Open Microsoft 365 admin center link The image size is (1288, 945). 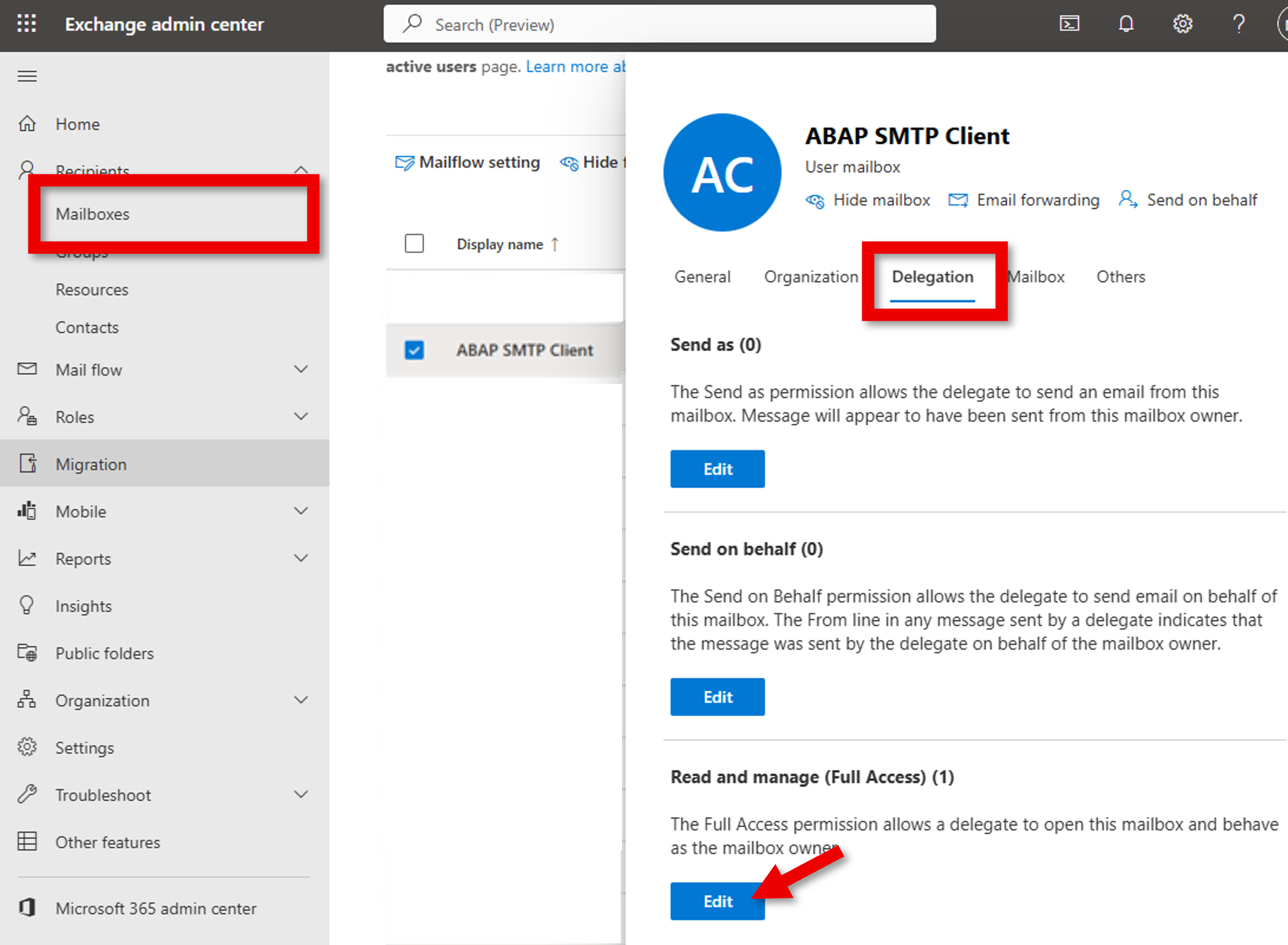tap(156, 908)
